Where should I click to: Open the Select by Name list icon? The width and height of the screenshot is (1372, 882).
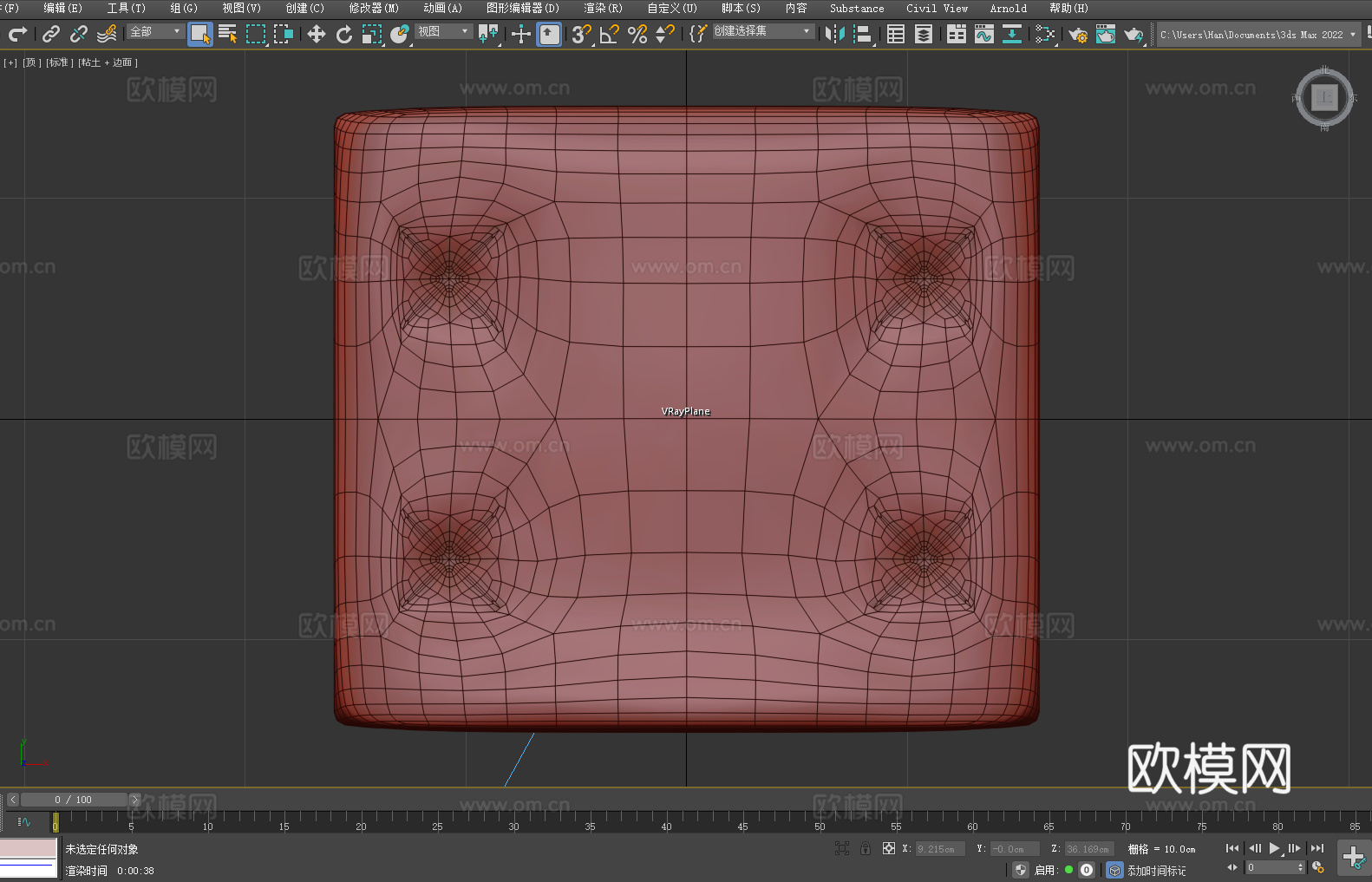pyautogui.click(x=228, y=34)
